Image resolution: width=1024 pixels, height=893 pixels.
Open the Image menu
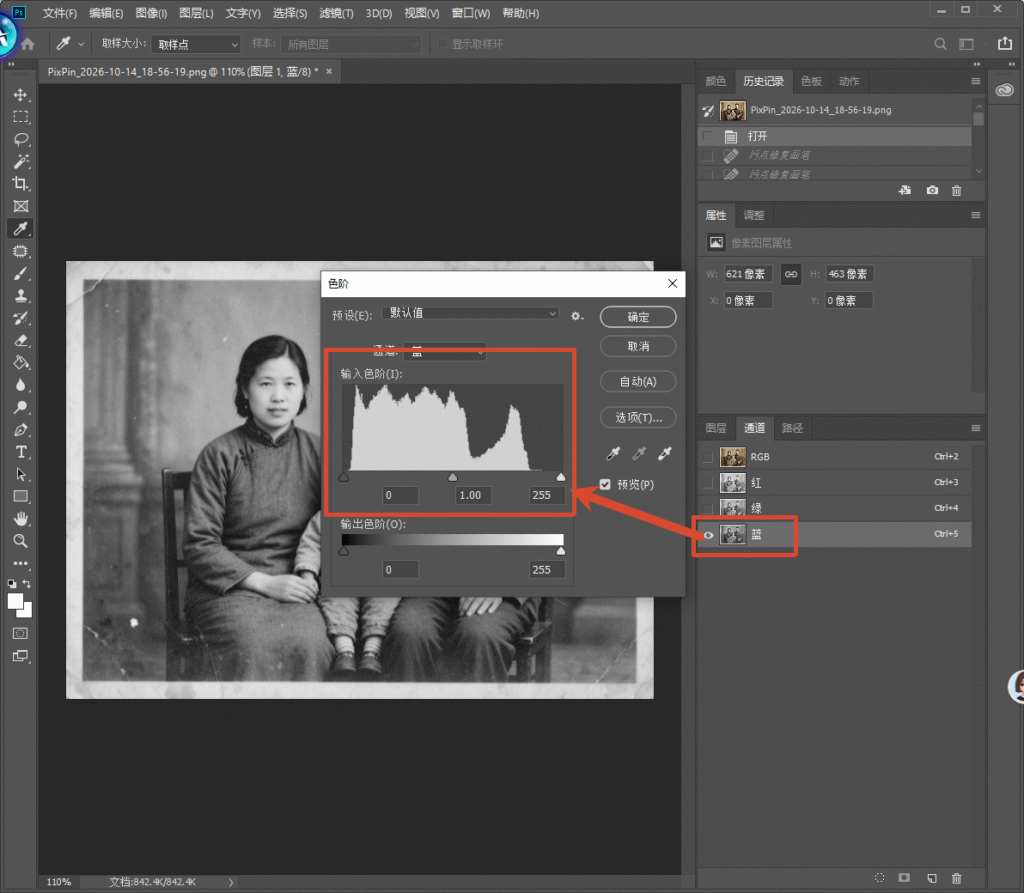coord(151,13)
